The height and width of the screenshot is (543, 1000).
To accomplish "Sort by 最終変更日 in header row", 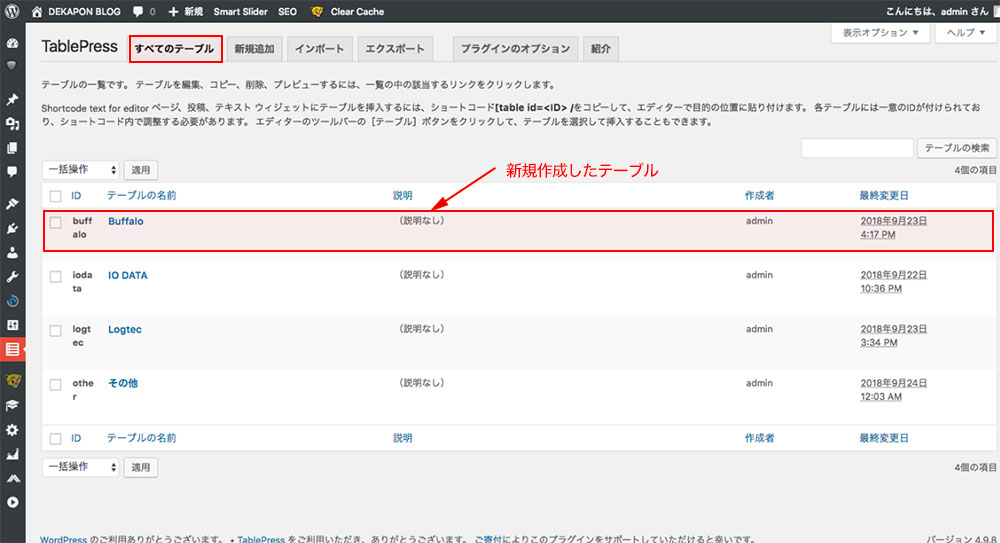I will (884, 196).
